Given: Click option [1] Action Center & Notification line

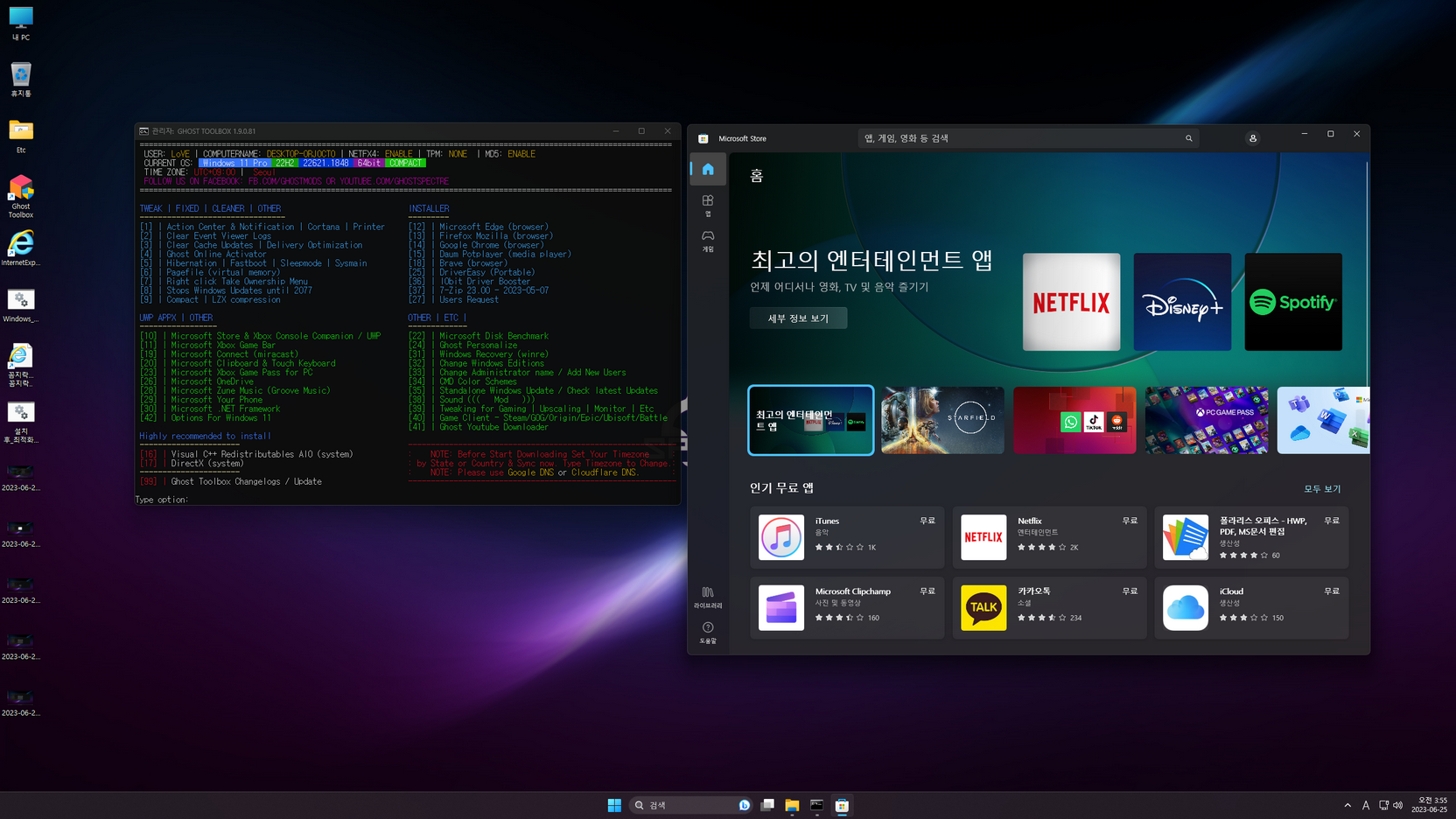Looking at the screenshot, I should 262,227.
